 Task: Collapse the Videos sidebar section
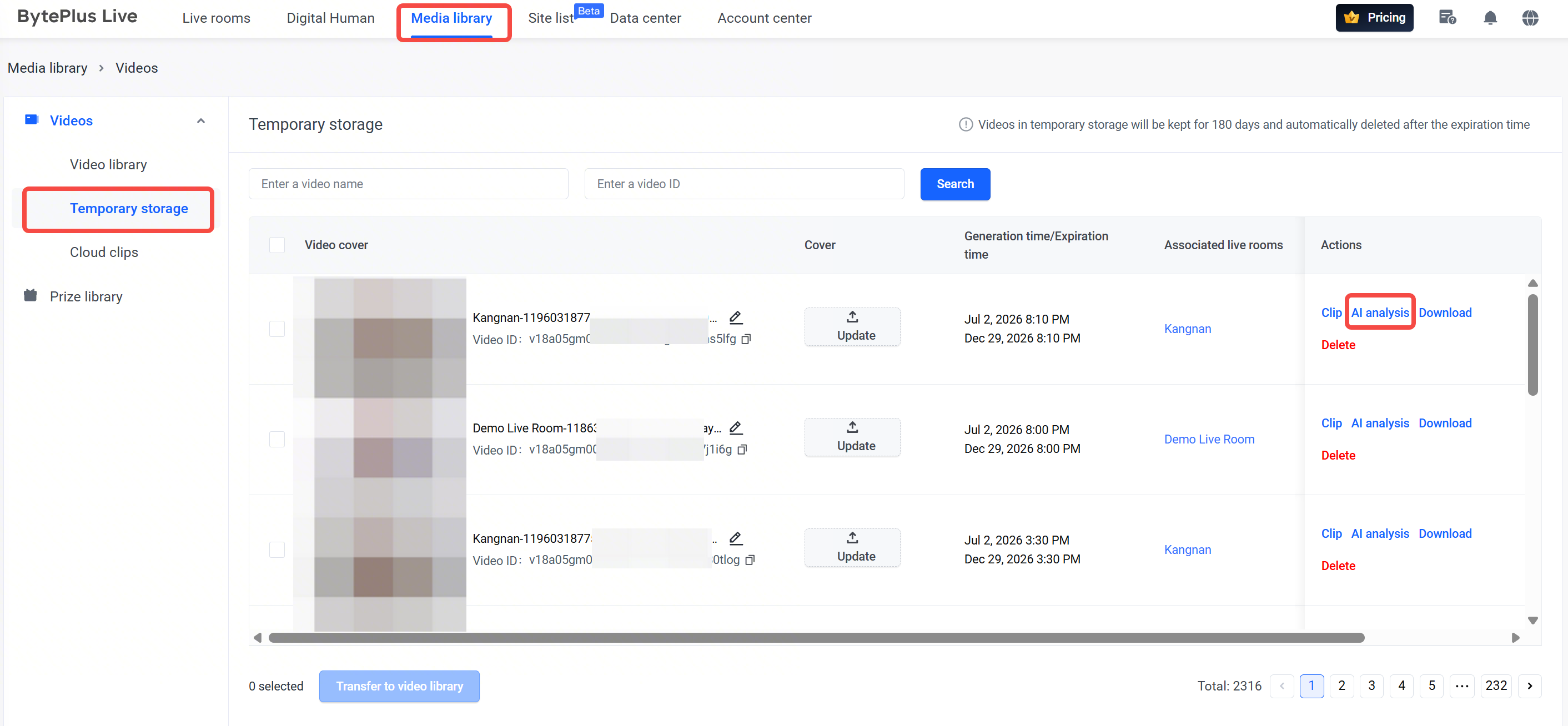[x=201, y=120]
